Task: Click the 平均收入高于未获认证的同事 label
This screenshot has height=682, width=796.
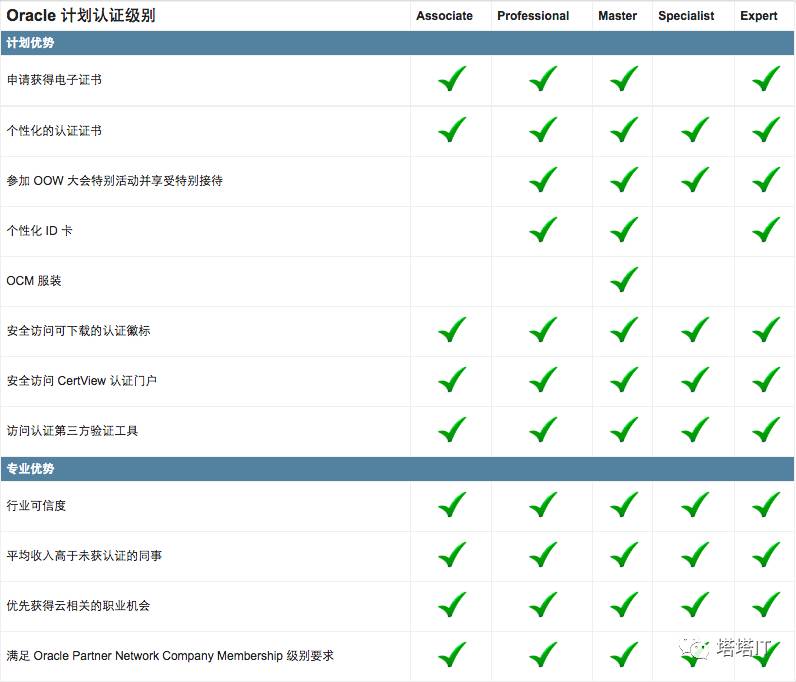Action: pyautogui.click(x=84, y=556)
